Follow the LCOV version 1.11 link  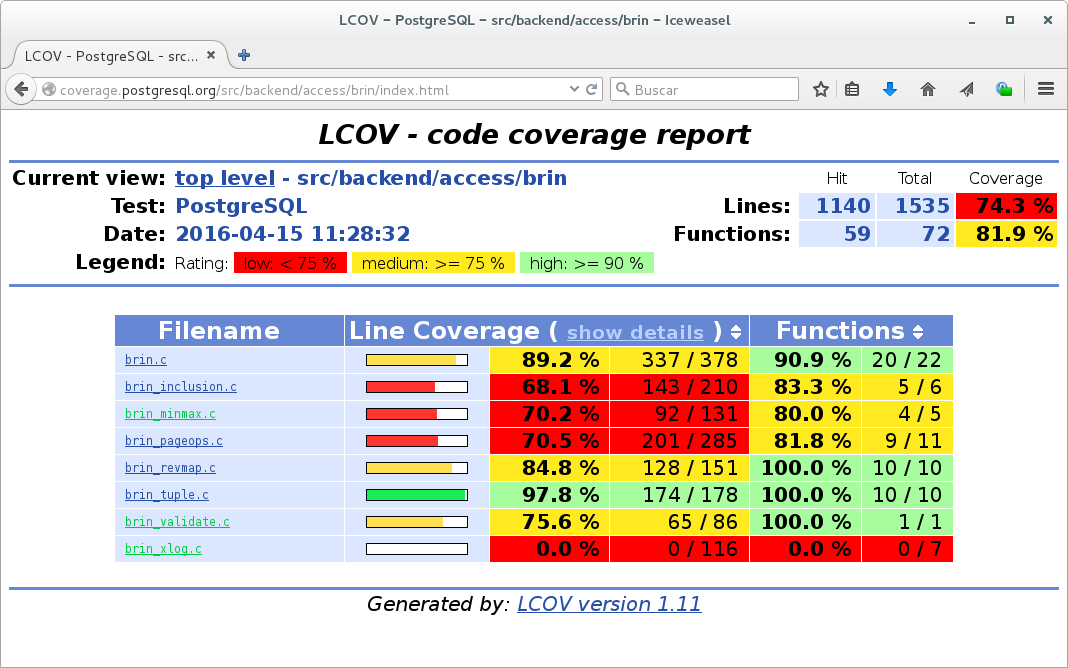click(x=609, y=603)
